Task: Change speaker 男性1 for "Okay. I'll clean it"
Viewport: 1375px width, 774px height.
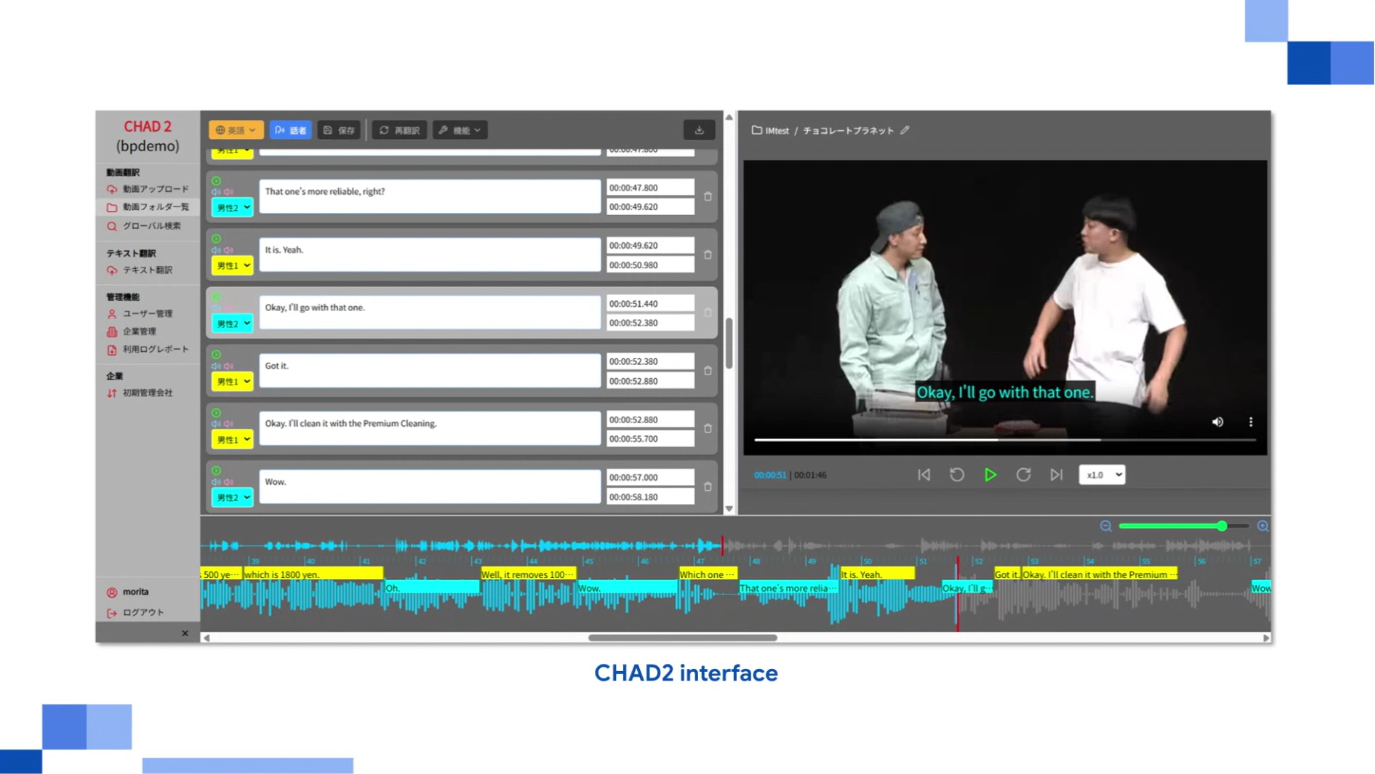Action: coord(232,440)
